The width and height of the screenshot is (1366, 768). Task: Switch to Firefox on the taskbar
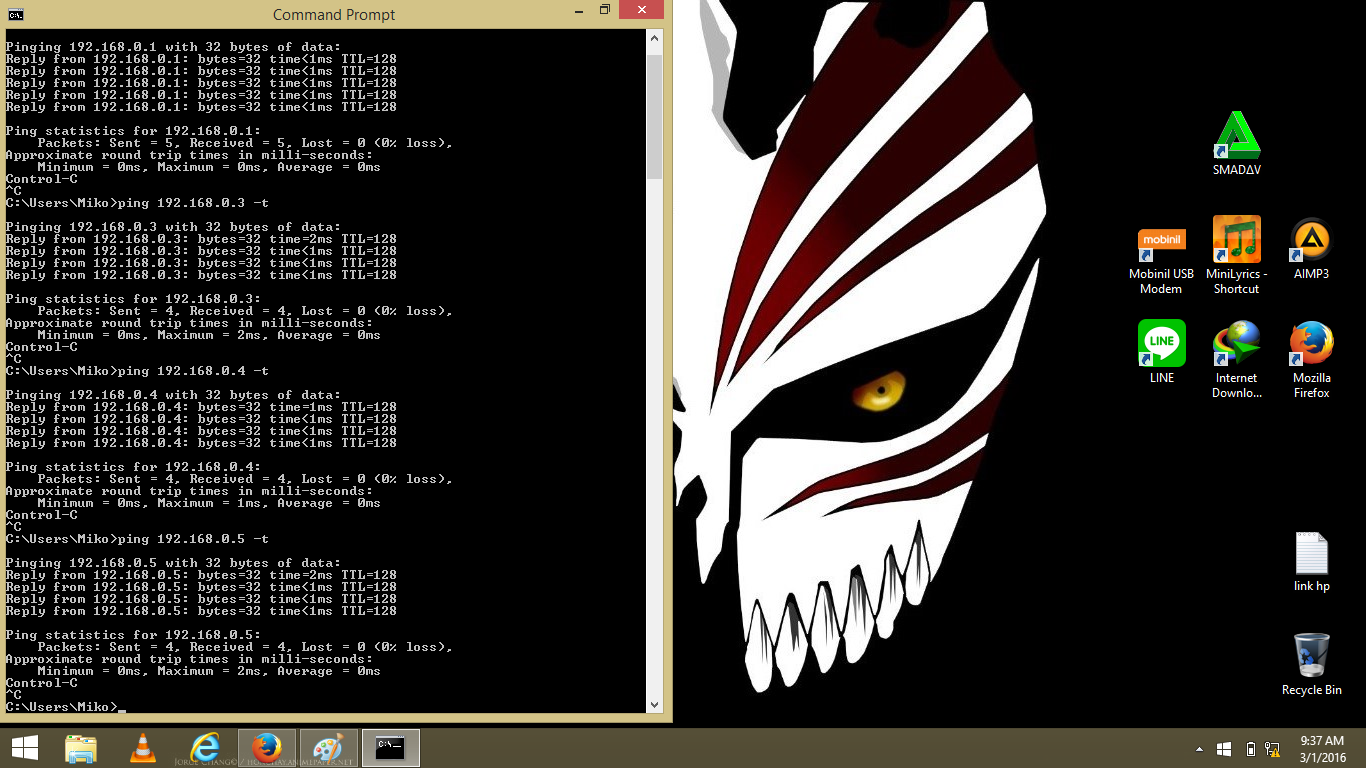click(266, 748)
